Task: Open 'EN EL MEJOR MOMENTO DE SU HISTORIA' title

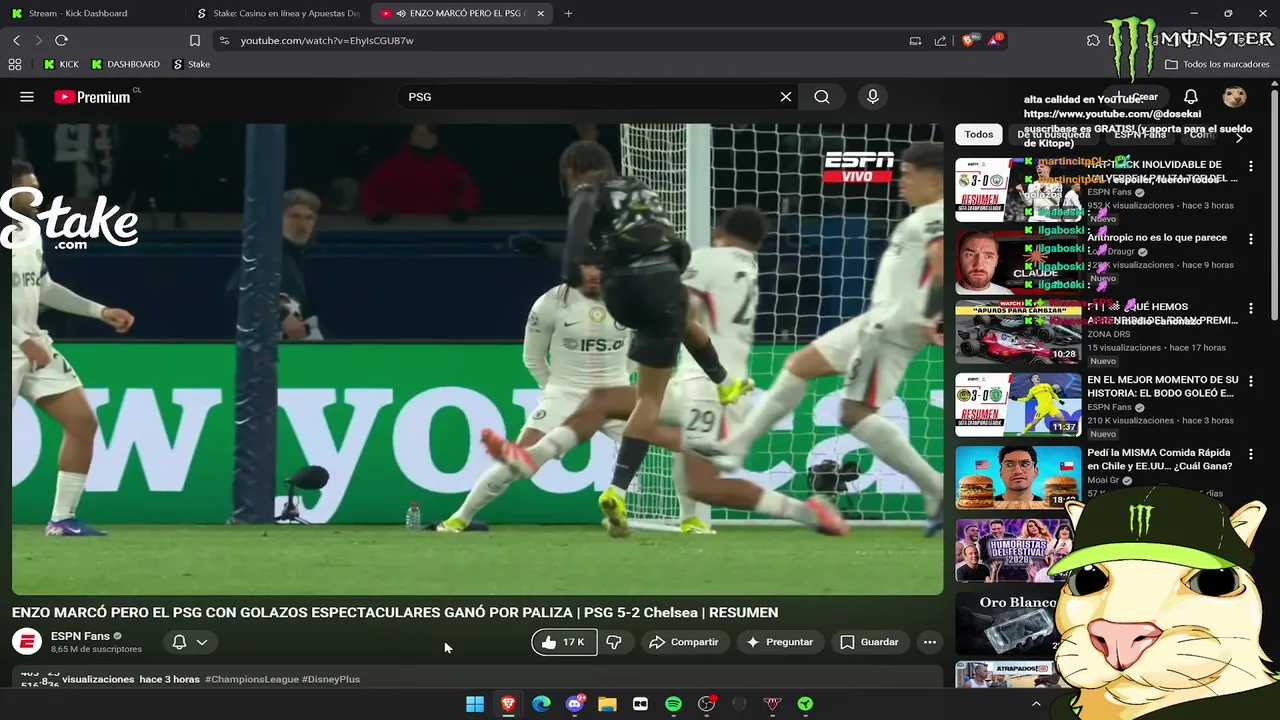Action: point(1162,387)
